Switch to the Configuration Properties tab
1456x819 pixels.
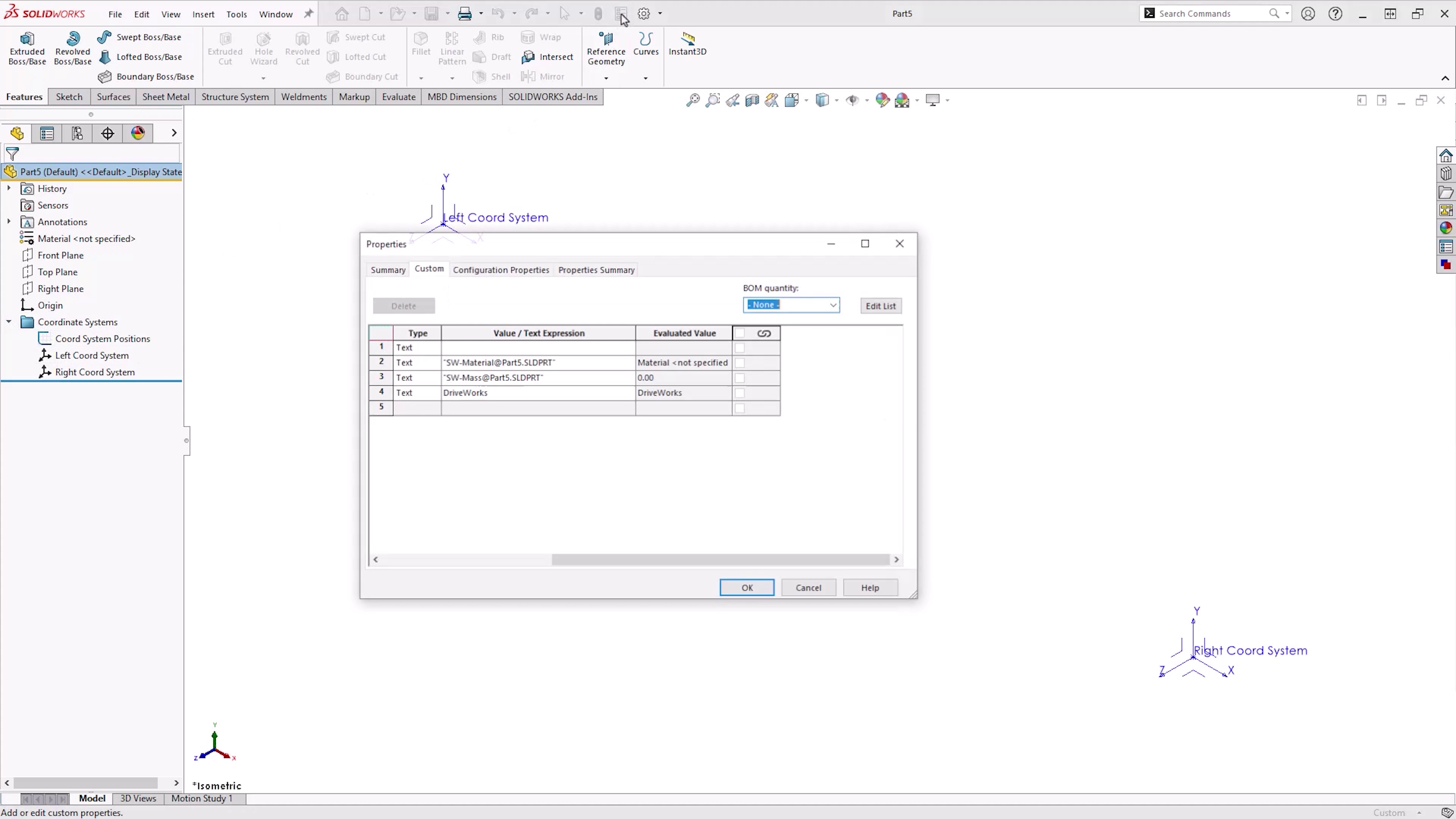click(500, 270)
